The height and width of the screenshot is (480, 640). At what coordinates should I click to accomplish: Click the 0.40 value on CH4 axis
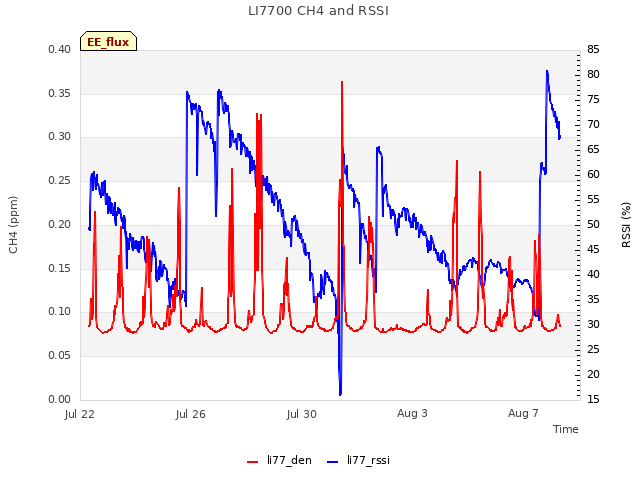[60, 50]
